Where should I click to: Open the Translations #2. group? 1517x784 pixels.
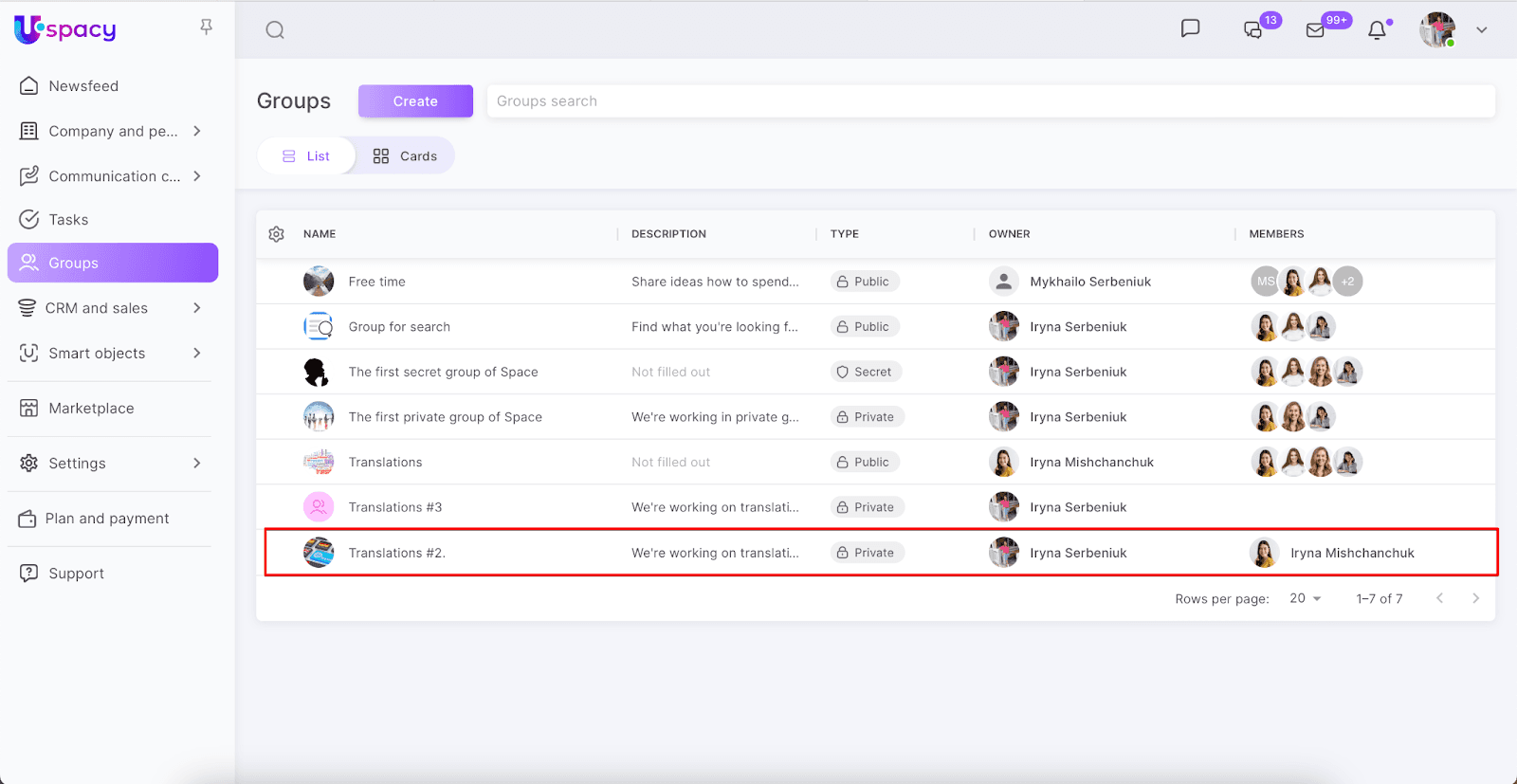pos(396,553)
